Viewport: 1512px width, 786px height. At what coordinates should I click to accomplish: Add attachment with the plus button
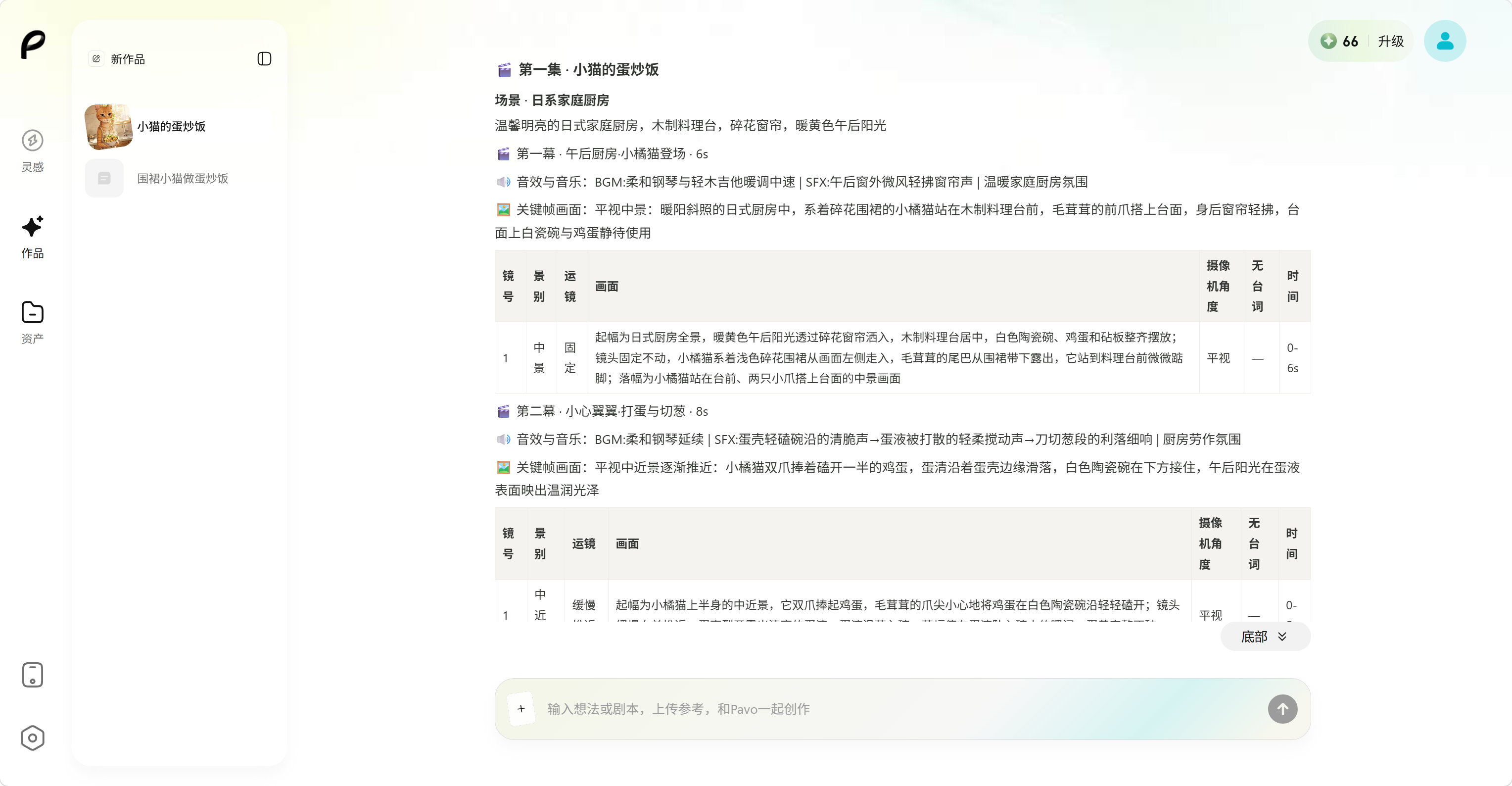(521, 708)
